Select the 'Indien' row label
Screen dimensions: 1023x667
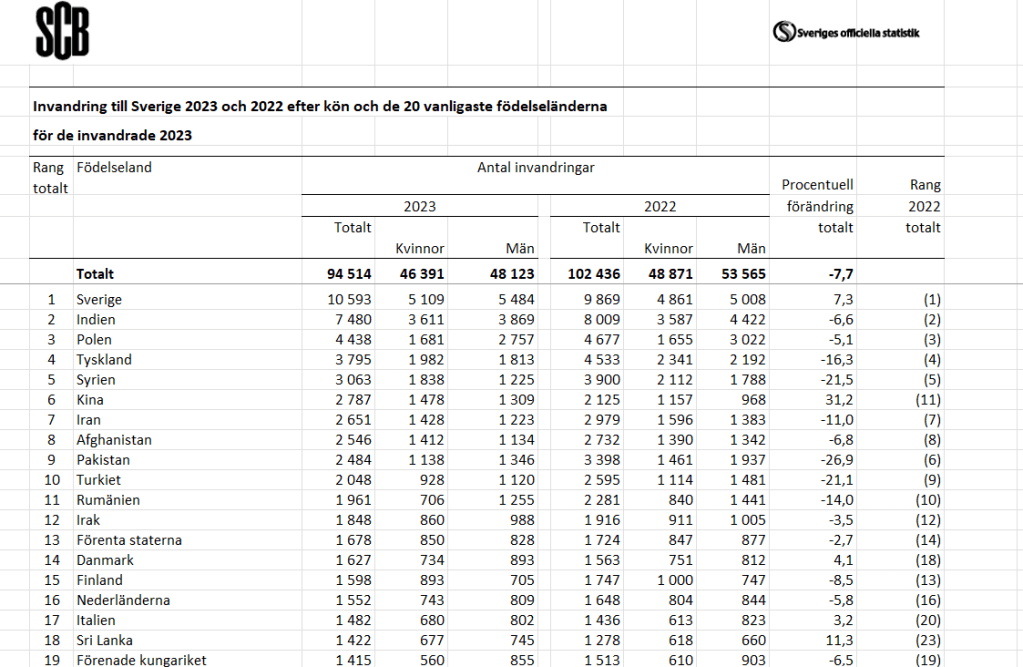pos(96,320)
